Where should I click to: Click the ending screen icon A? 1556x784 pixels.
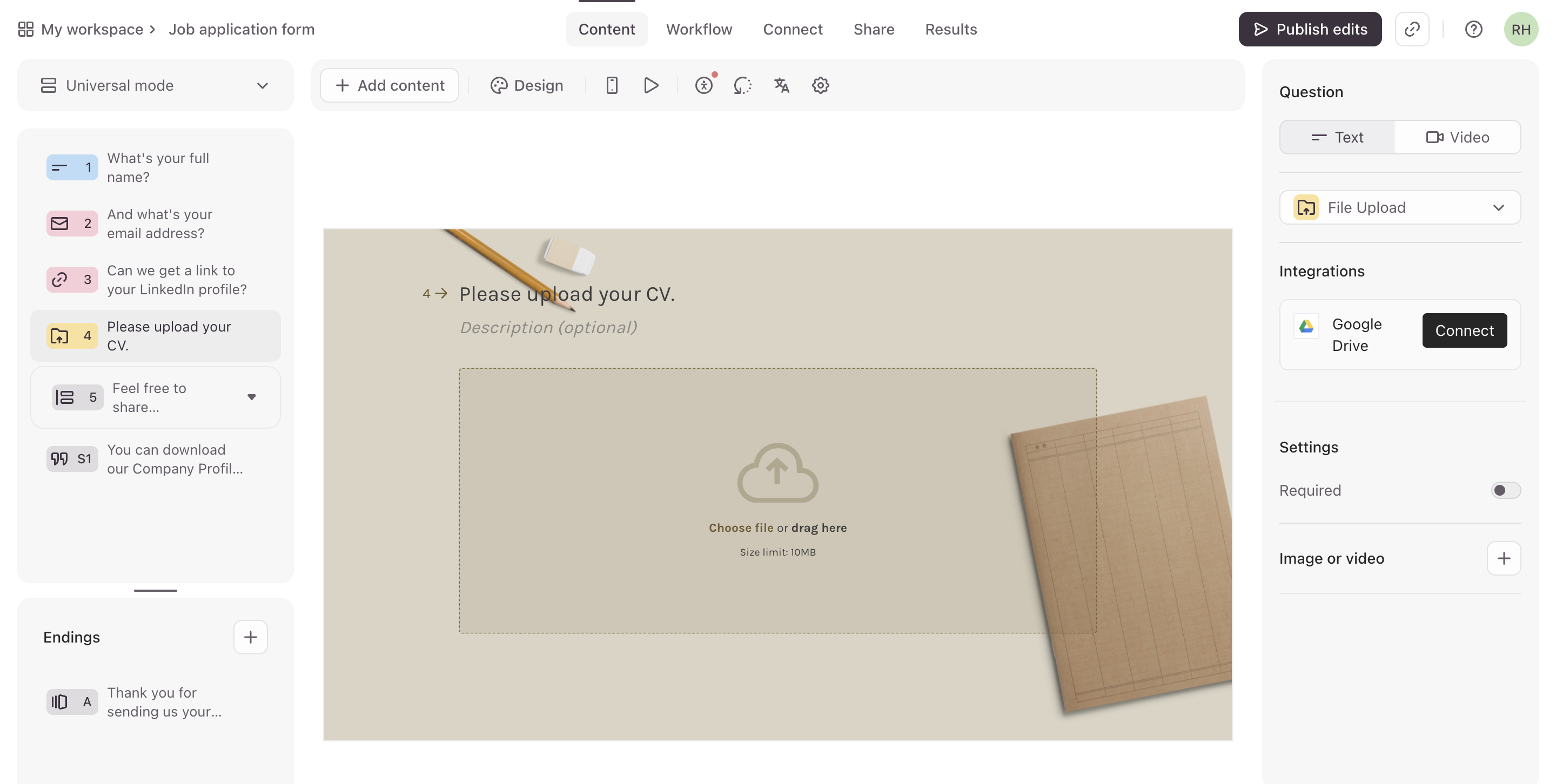pyautogui.click(x=60, y=702)
